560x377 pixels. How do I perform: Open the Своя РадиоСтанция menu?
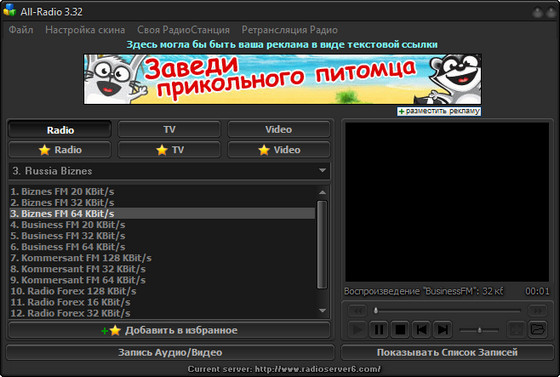[x=183, y=30]
